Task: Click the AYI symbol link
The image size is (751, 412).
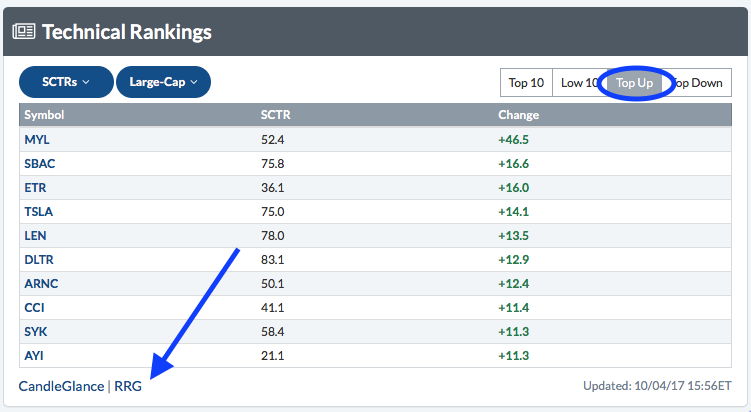Action: pos(35,356)
